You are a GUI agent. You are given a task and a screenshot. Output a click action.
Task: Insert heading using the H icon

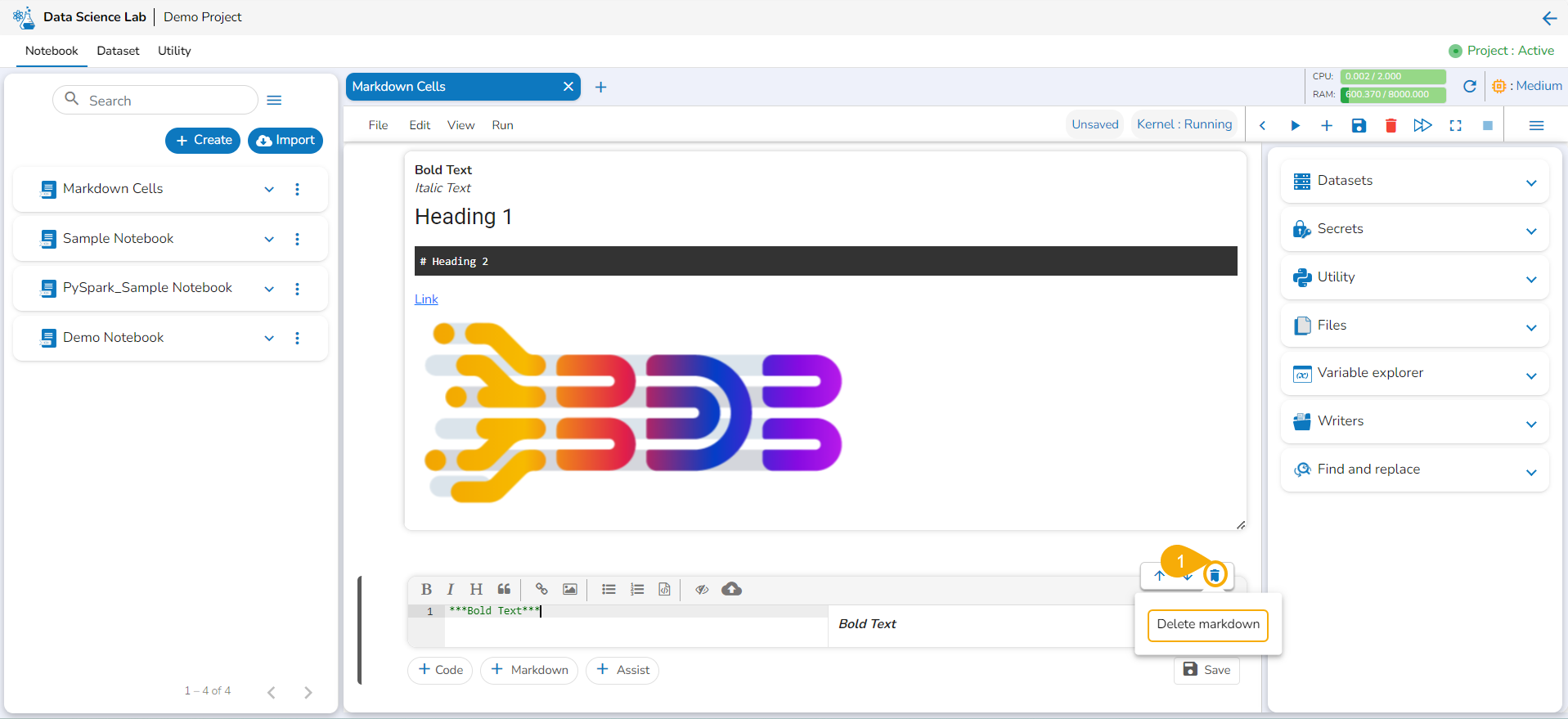[x=476, y=589]
